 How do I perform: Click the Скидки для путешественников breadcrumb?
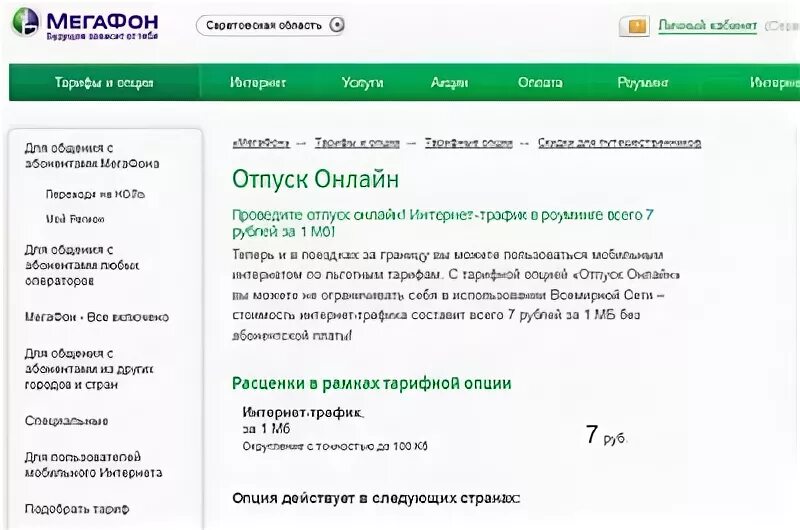(x=619, y=143)
